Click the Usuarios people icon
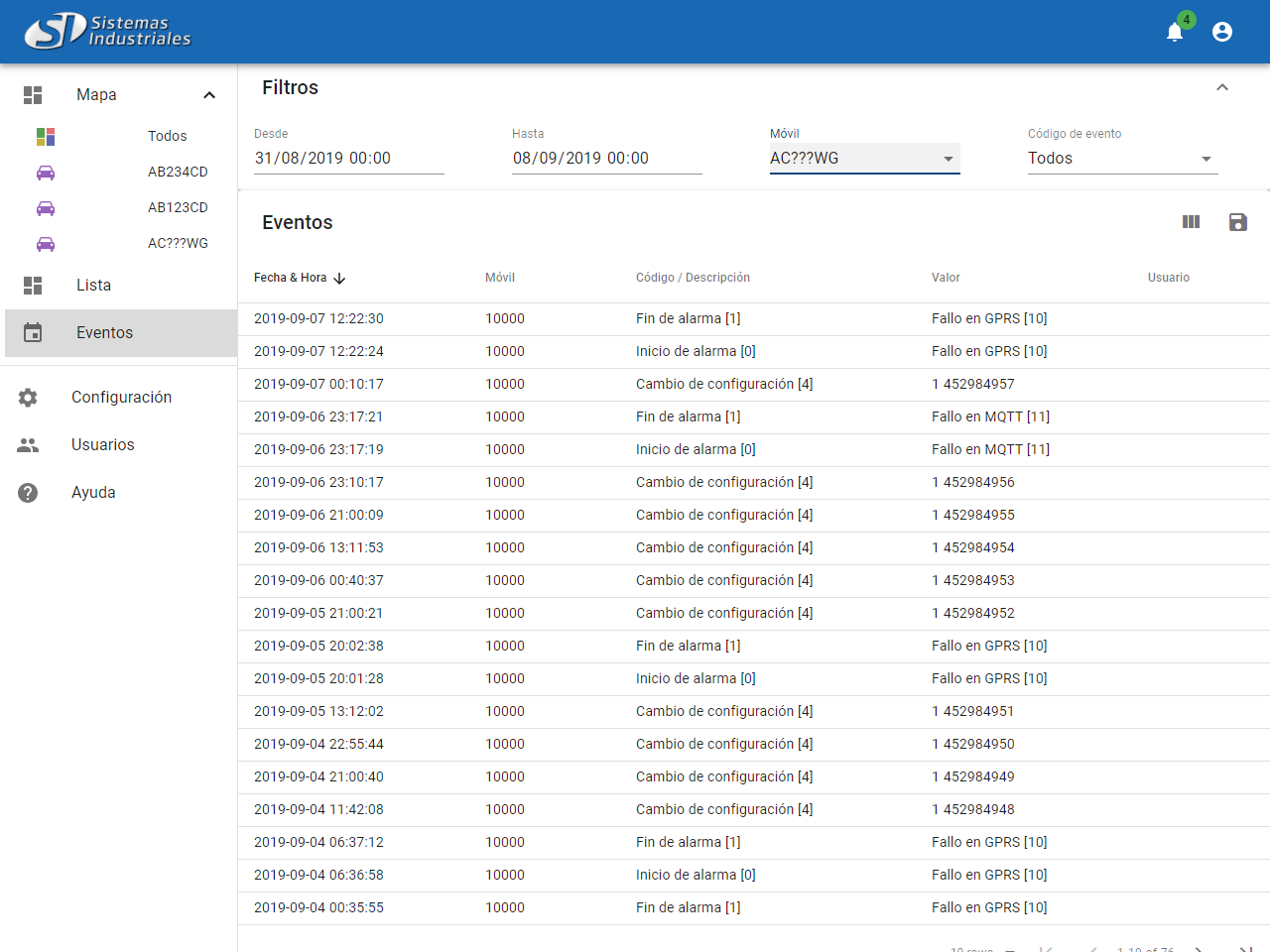This screenshot has height=952, width=1270. click(28, 445)
